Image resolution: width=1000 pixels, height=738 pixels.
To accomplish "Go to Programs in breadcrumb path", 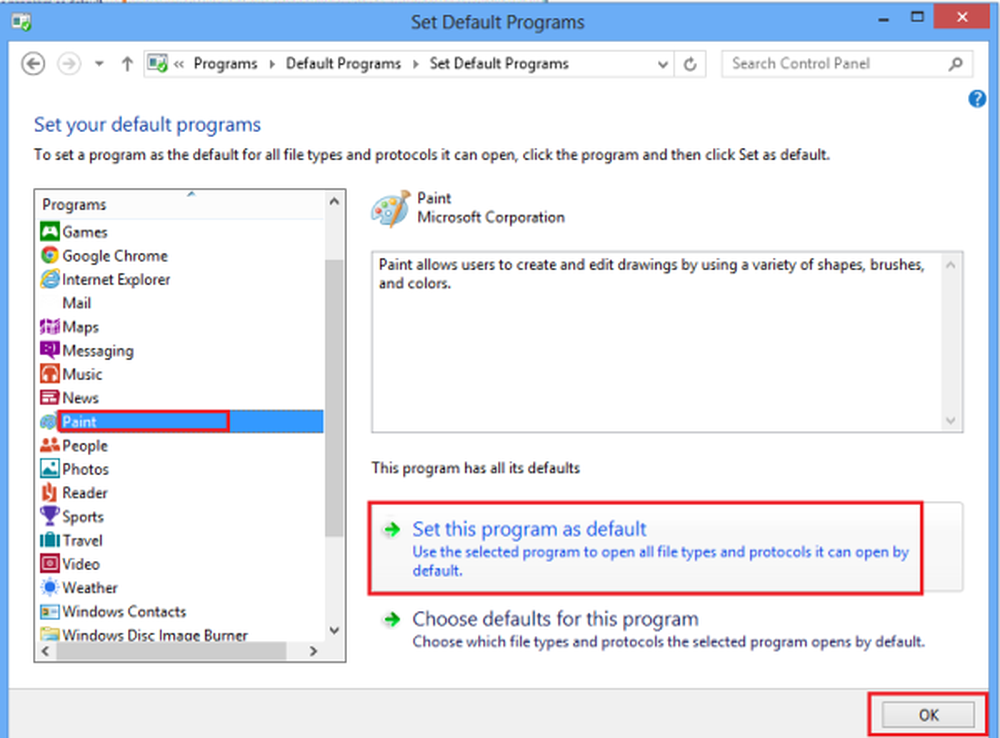I will 225,64.
